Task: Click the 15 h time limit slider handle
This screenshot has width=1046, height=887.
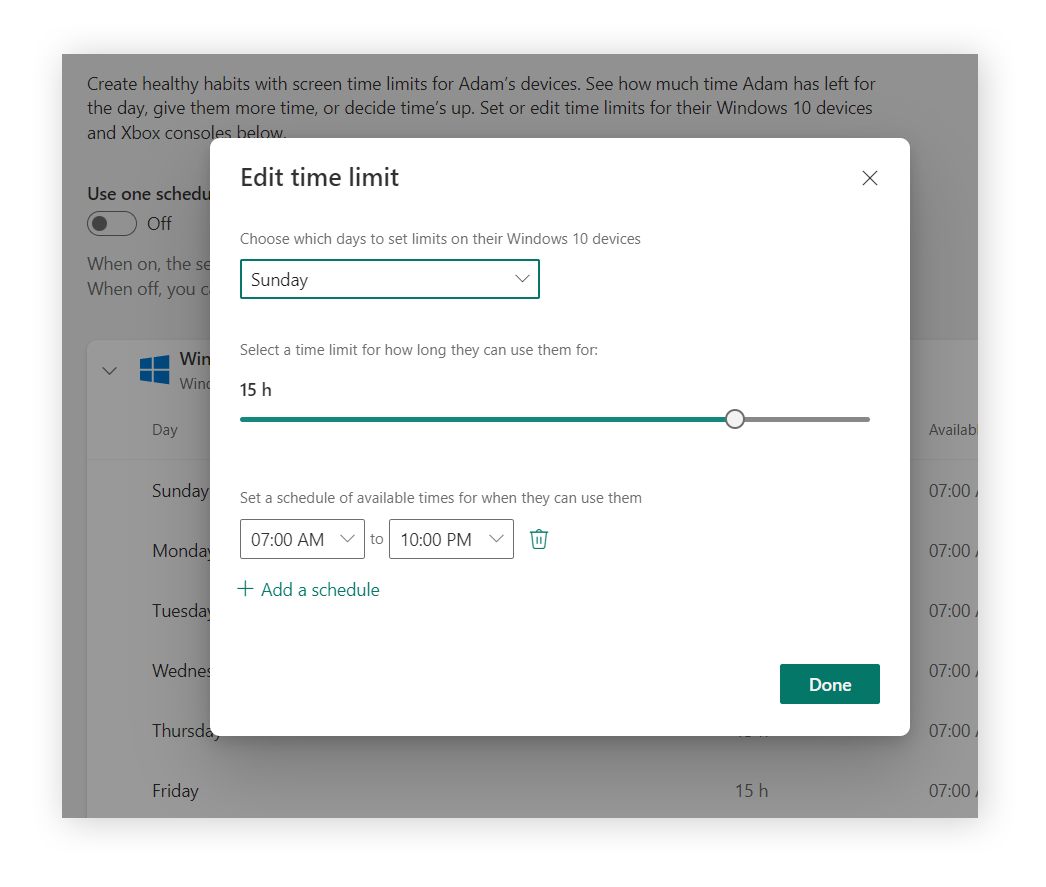Action: pos(735,419)
